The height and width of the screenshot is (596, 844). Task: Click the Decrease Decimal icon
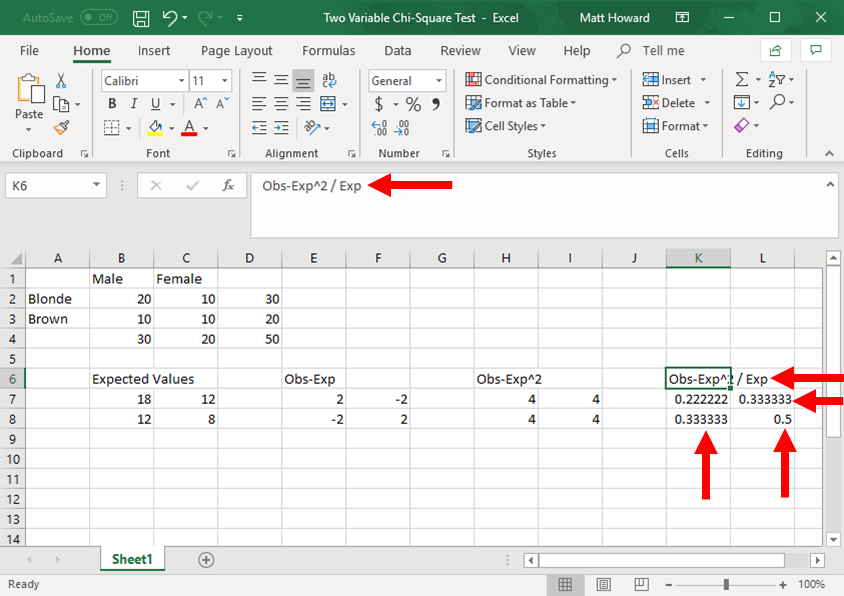tap(402, 128)
